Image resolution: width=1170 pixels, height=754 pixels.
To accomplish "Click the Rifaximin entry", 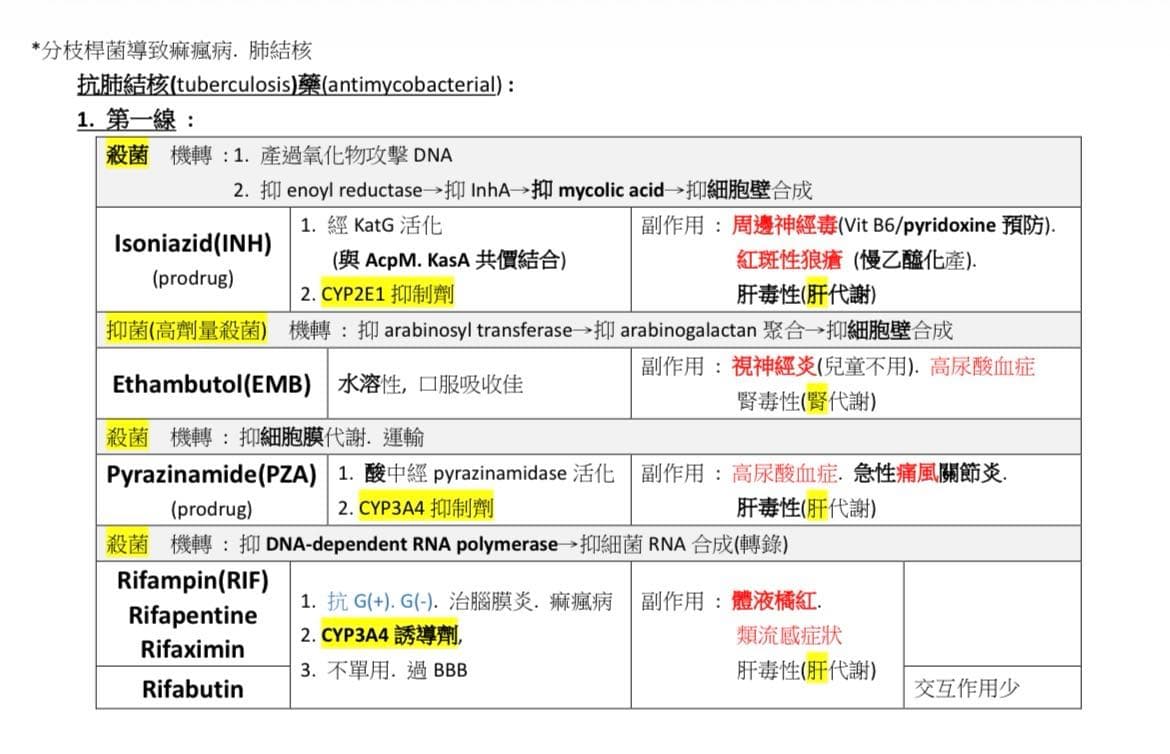I will click(x=193, y=649).
